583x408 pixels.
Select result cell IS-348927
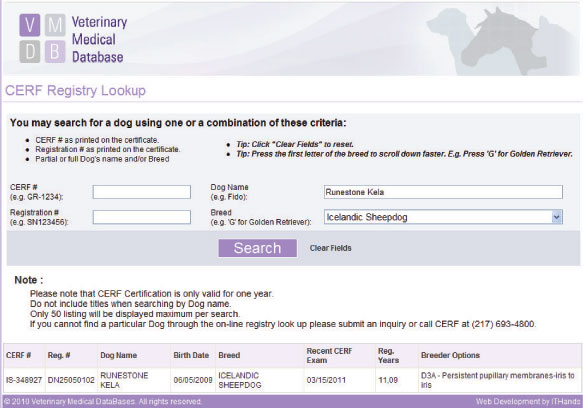click(24, 380)
